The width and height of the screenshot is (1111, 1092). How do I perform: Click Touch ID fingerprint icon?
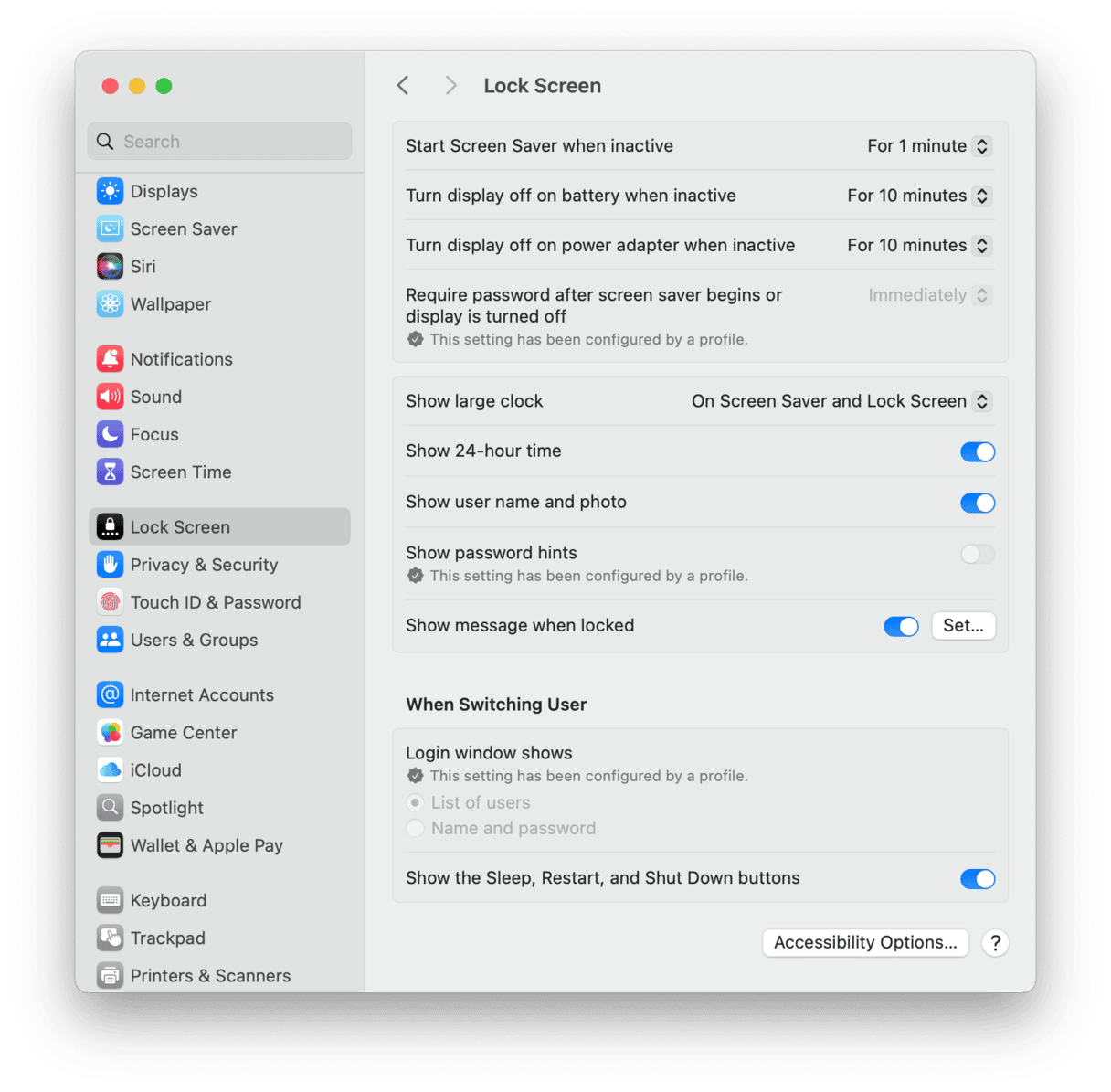(110, 602)
